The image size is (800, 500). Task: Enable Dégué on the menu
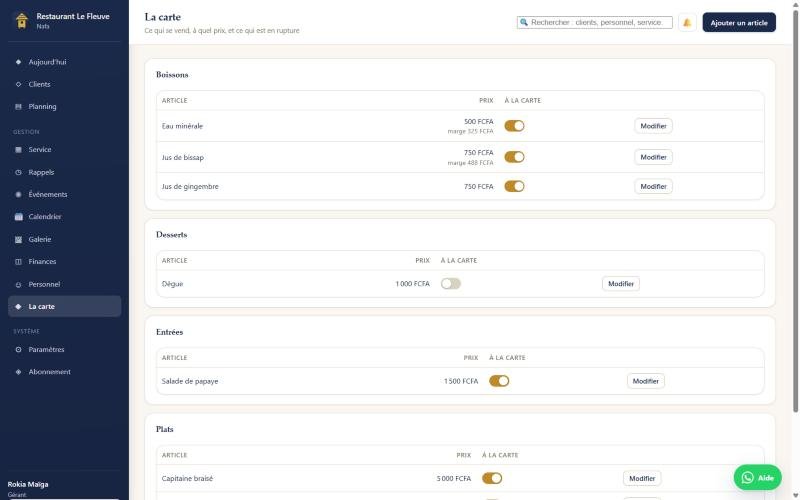(x=451, y=284)
